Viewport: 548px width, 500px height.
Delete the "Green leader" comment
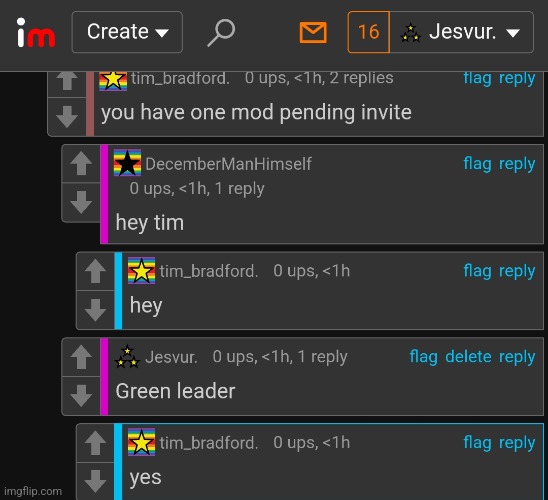pos(468,357)
